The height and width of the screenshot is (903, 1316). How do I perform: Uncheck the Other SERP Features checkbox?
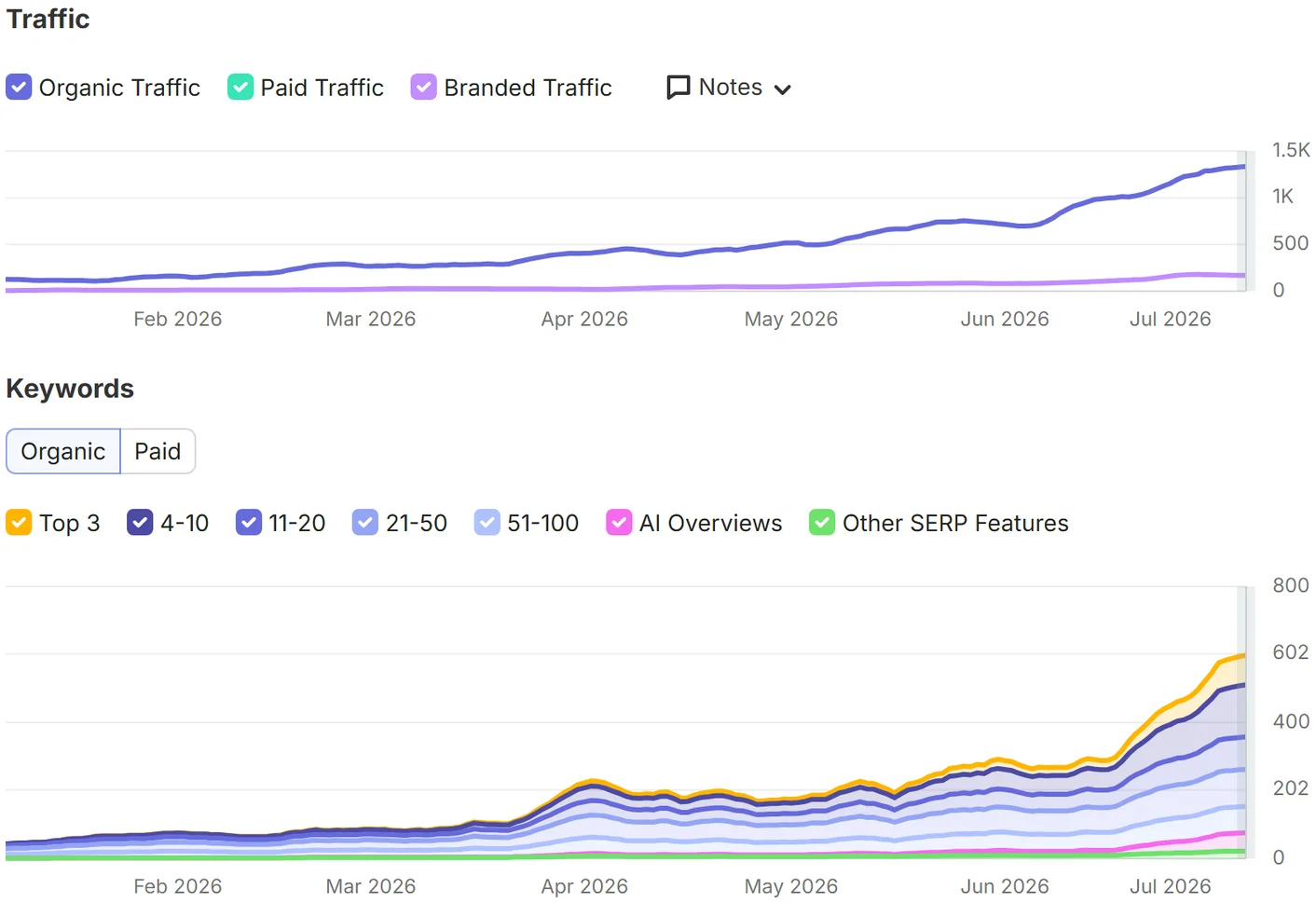[x=822, y=523]
